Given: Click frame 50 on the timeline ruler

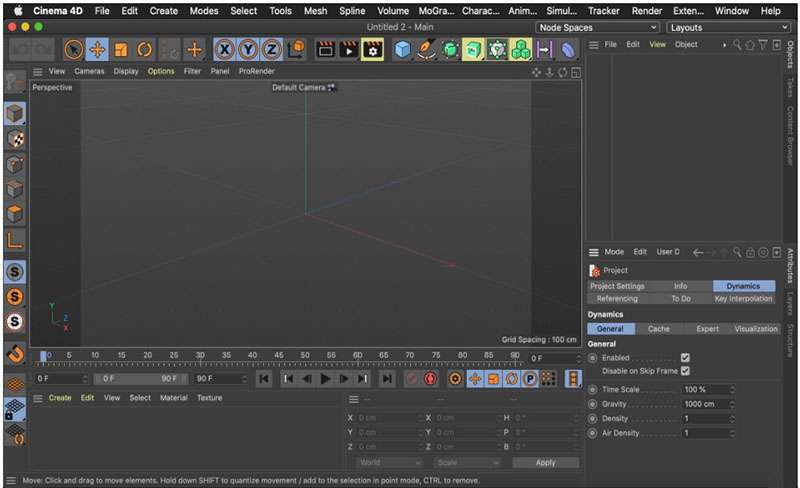Looking at the screenshot, I should tap(304, 355).
